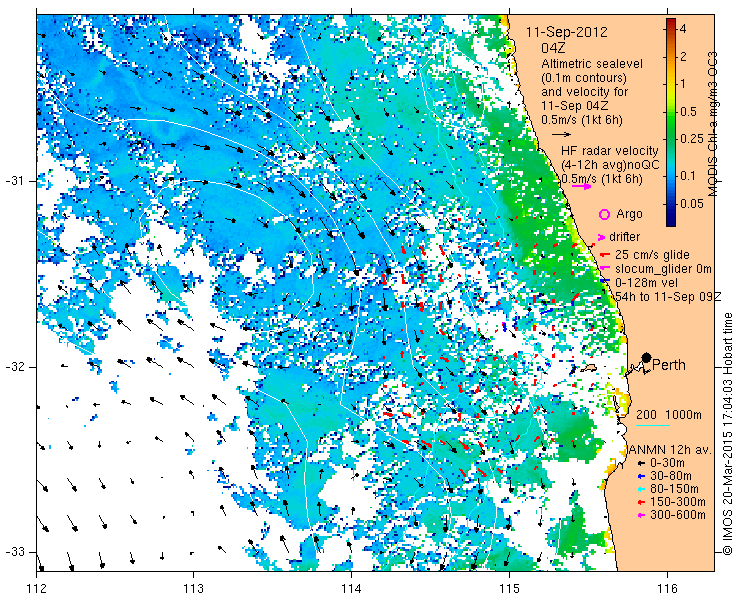The image size is (740, 600).
Task: Click the red 150-300m ANMN arrow
Action: pos(641,502)
